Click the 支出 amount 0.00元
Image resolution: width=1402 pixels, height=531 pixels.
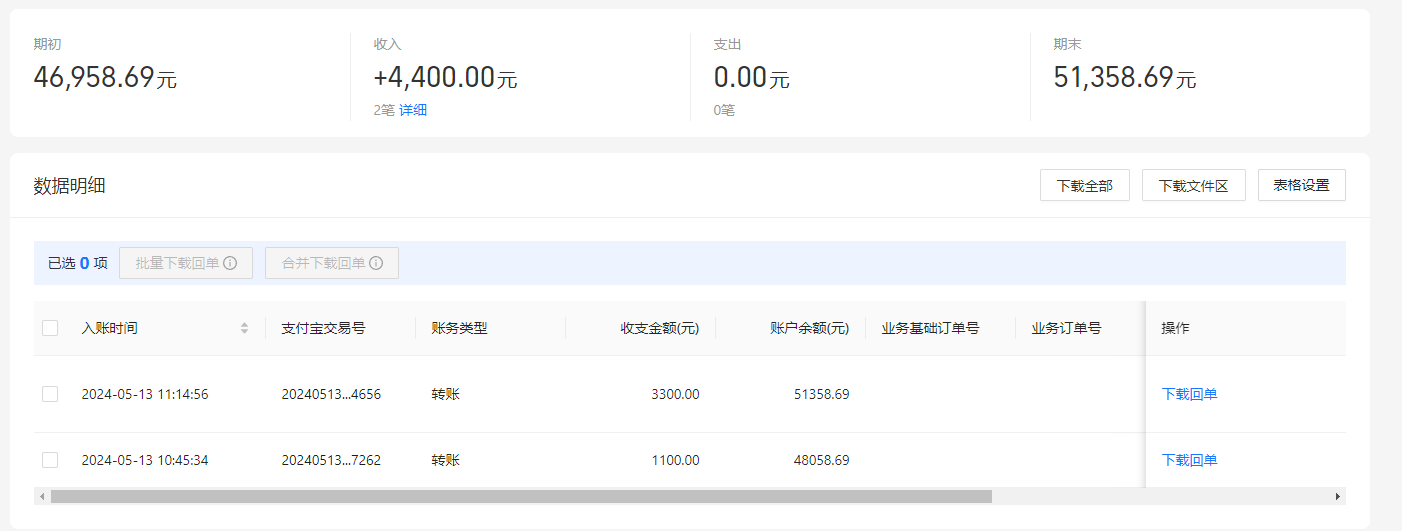tap(751, 77)
